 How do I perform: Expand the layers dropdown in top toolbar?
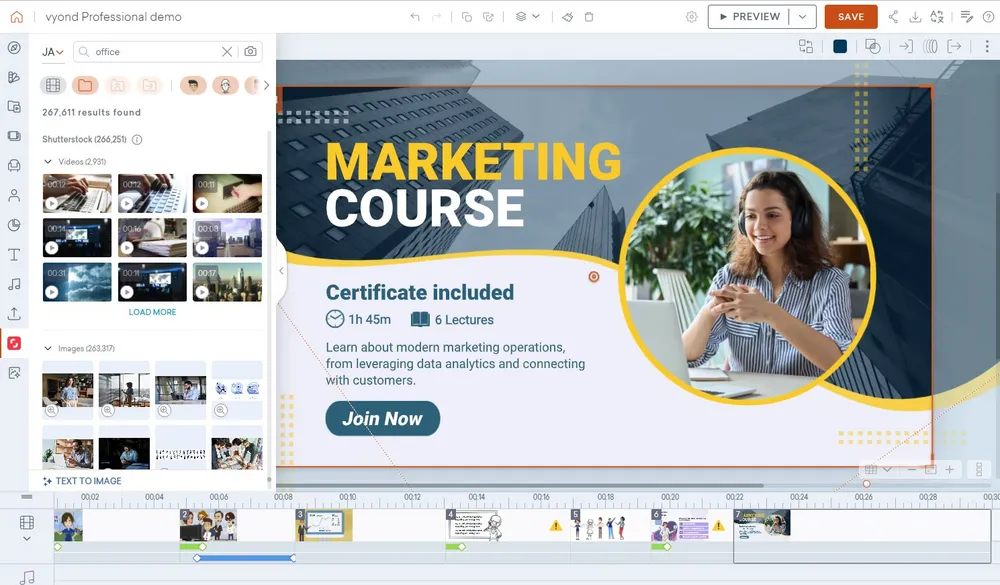click(527, 17)
